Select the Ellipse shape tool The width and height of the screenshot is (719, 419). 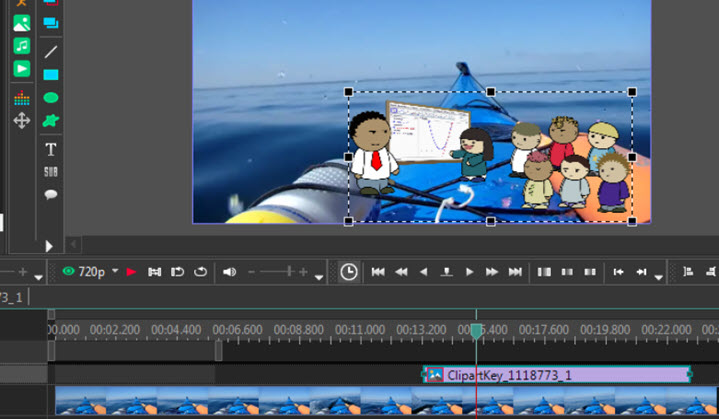click(x=50, y=98)
